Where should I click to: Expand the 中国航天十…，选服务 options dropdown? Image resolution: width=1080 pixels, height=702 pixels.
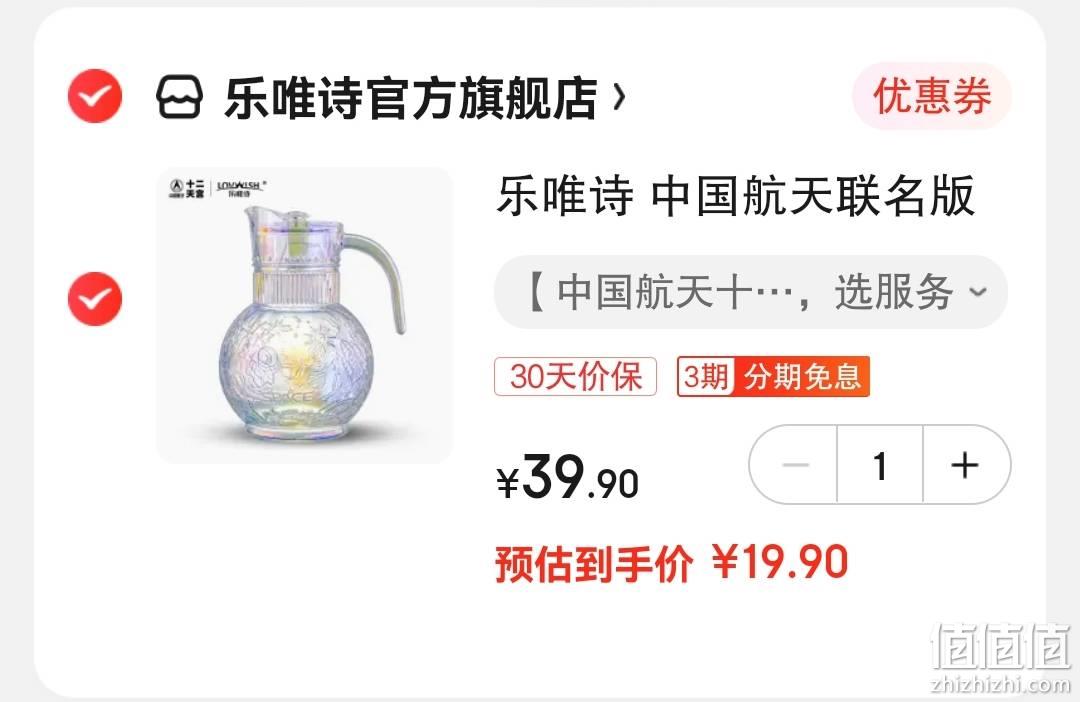click(751, 292)
